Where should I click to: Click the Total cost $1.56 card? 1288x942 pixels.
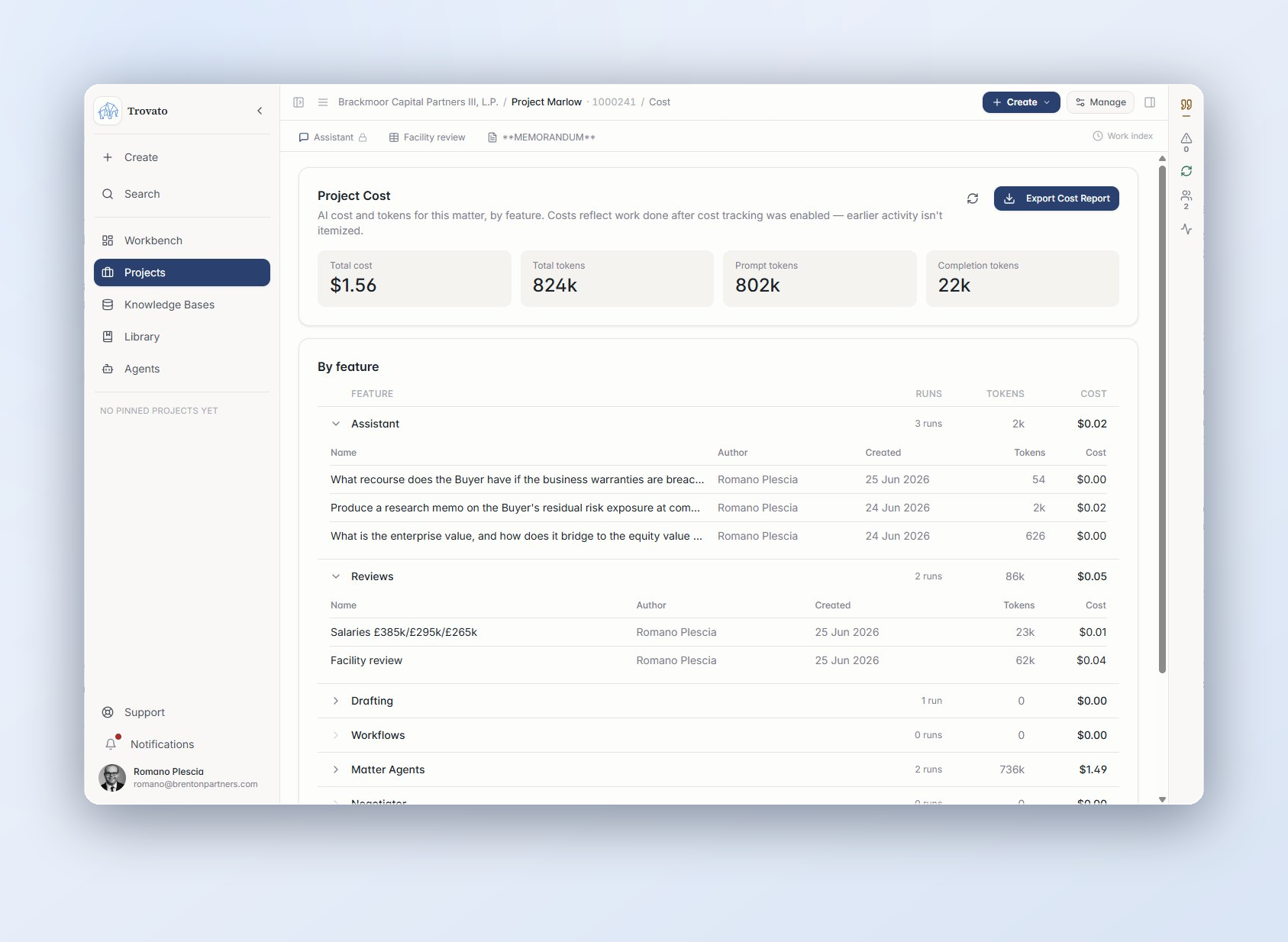coord(415,279)
